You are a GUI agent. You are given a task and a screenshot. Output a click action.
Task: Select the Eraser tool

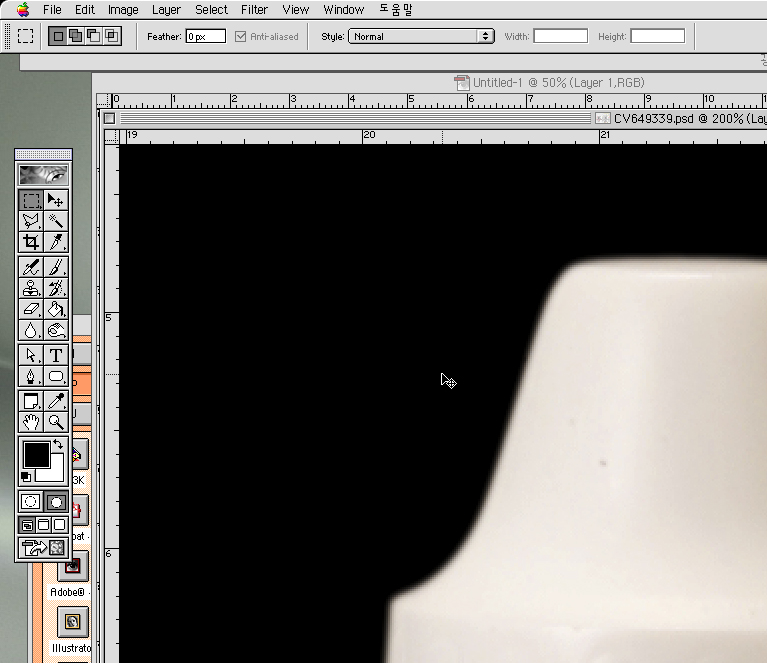point(31,309)
